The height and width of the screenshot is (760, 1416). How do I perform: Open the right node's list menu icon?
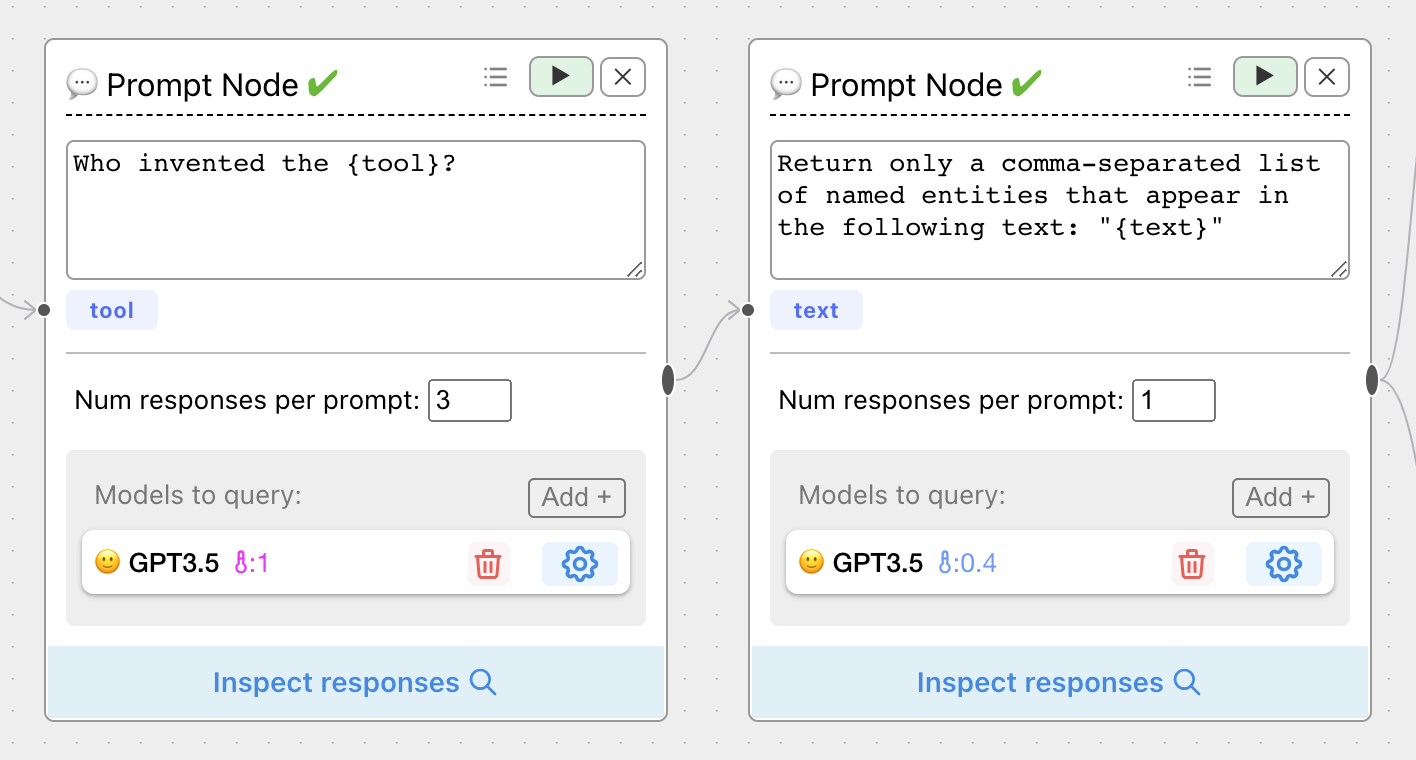click(1199, 77)
